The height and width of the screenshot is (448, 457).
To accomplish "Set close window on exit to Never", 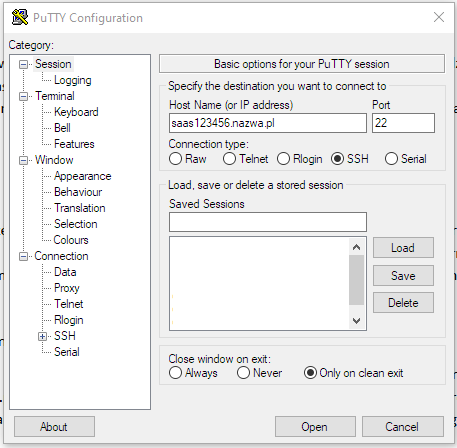I will coord(243,373).
